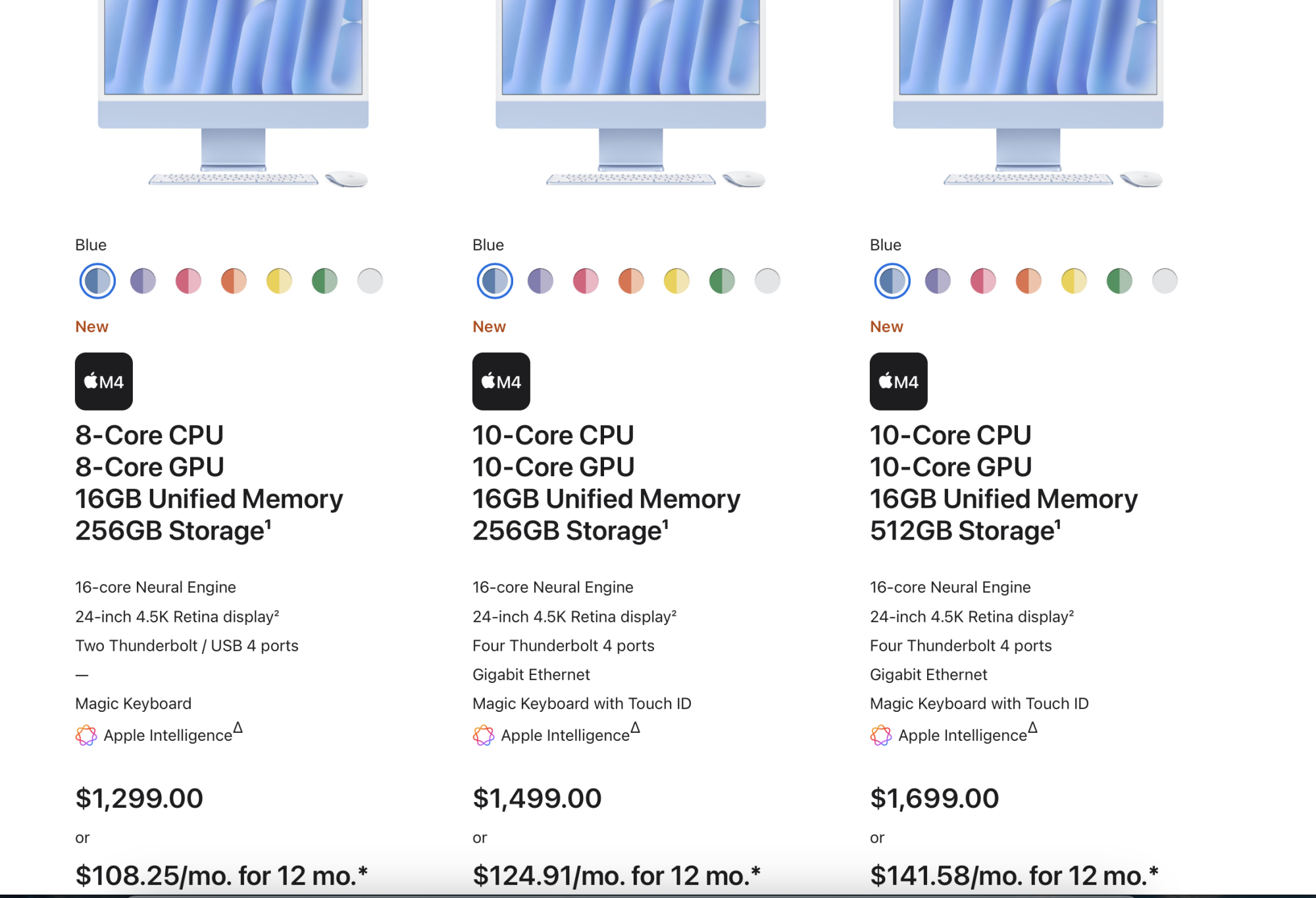
Task: Click the first iMac product image
Action: (233, 94)
